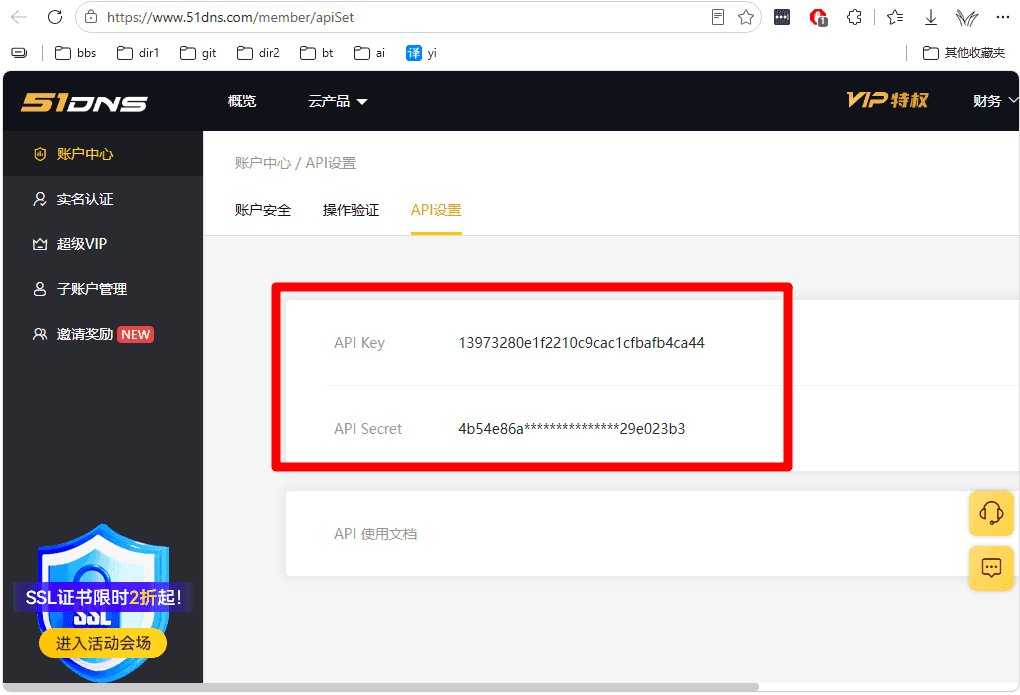1020x695 pixels.
Task: Click the dark calendar extension icon
Action: click(782, 17)
